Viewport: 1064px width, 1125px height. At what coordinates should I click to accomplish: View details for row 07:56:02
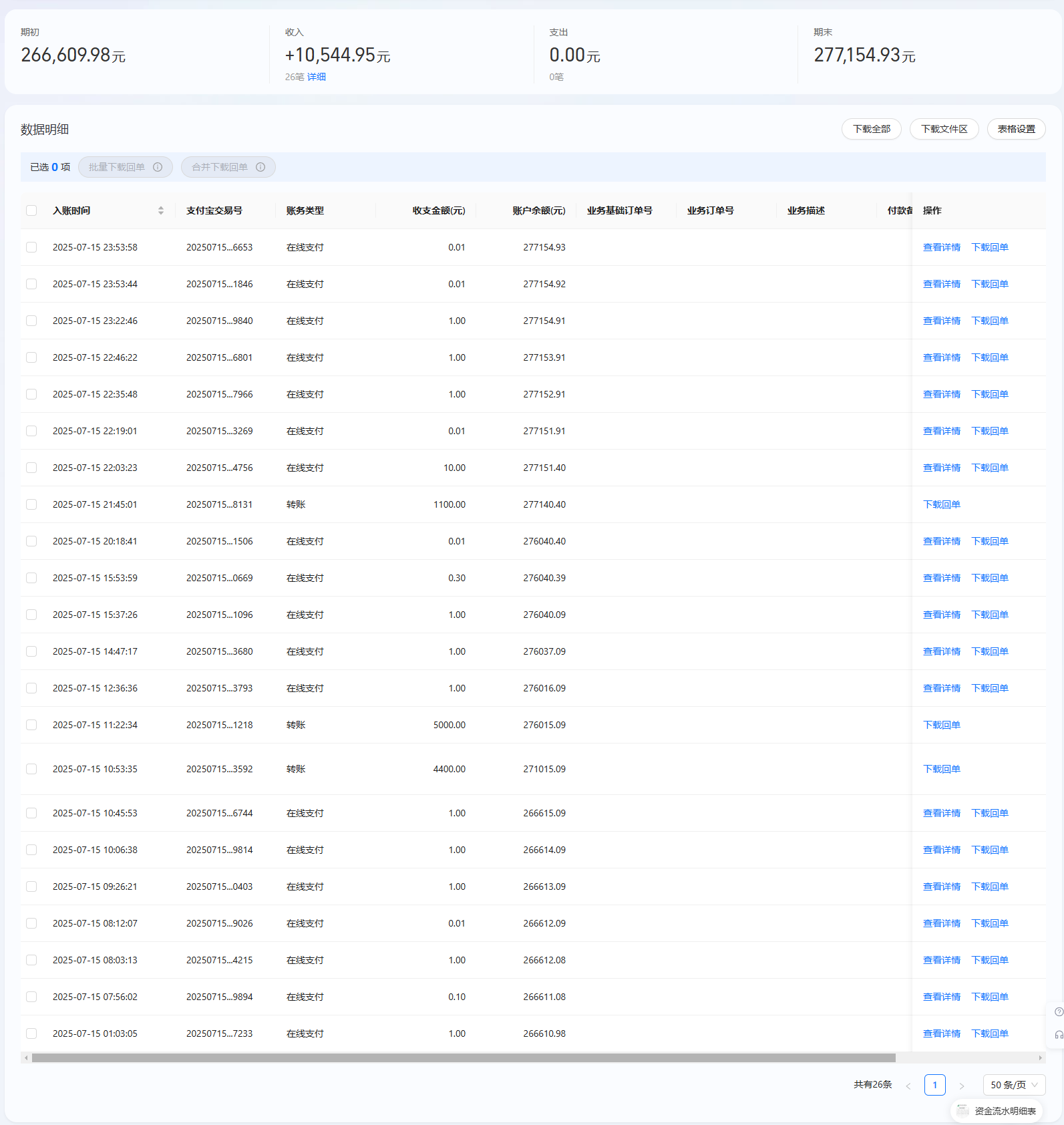pos(942,997)
